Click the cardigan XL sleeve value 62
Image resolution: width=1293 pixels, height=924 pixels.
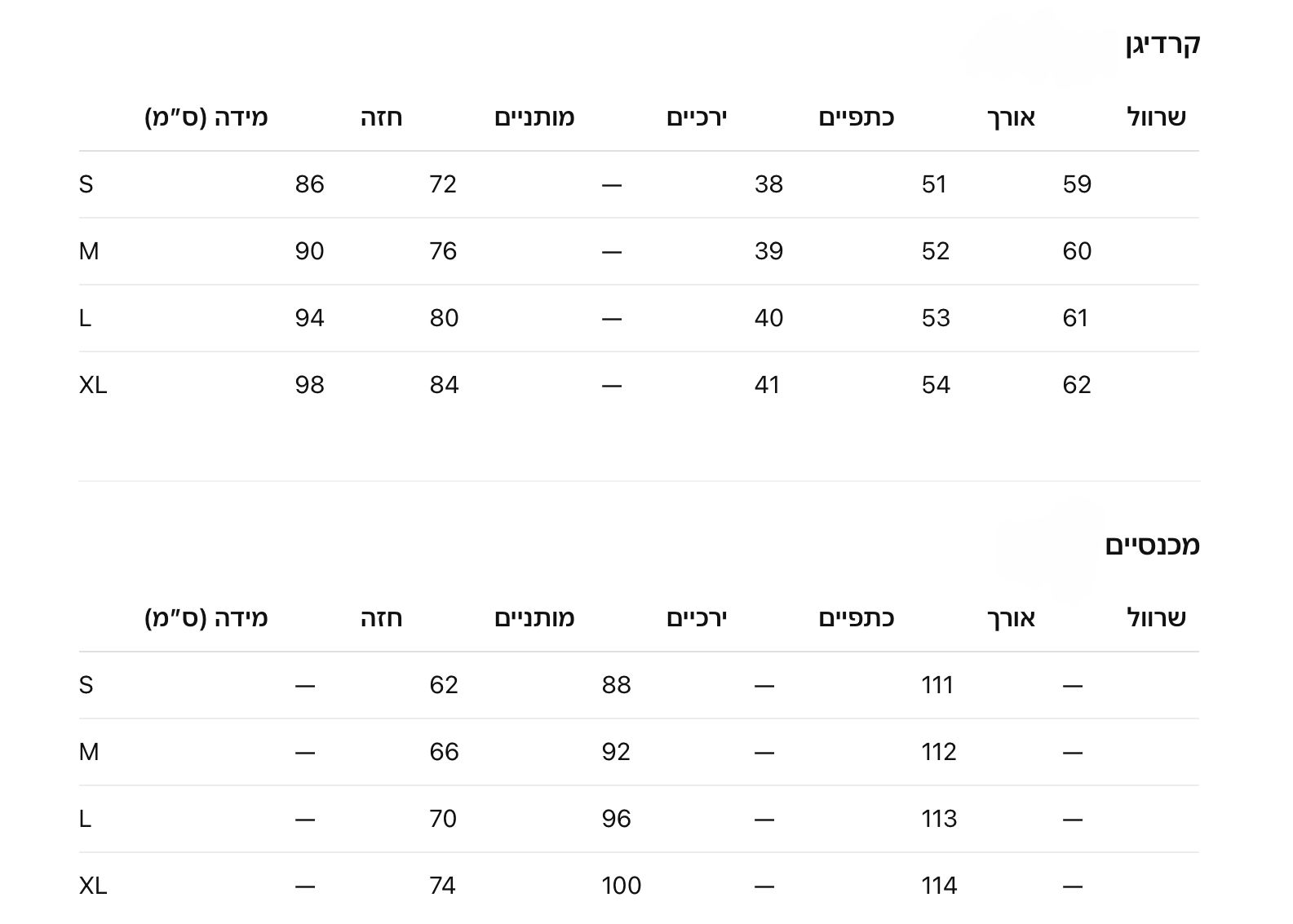tap(1076, 385)
